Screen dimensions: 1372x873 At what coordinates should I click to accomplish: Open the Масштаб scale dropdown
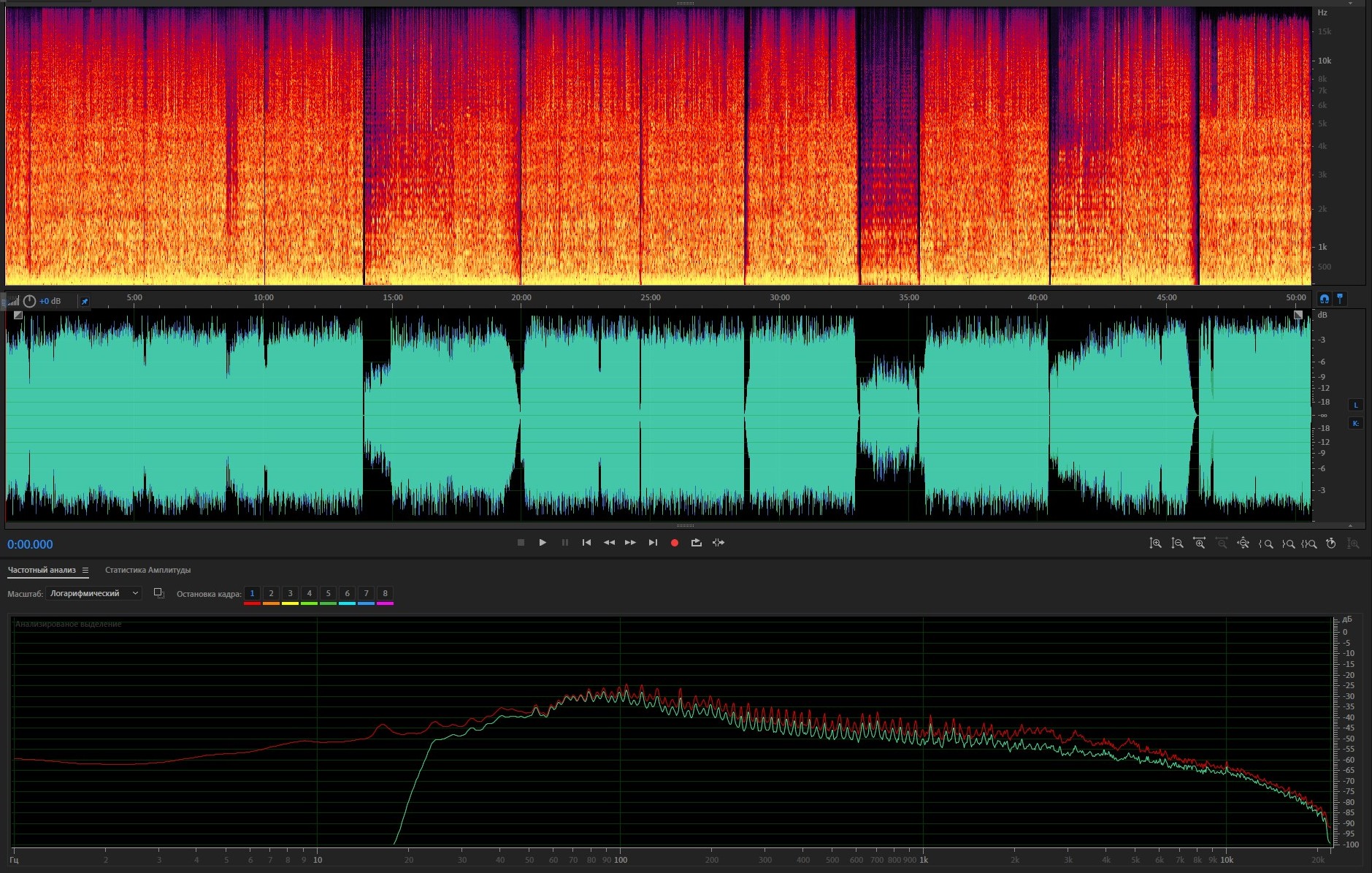click(93, 593)
